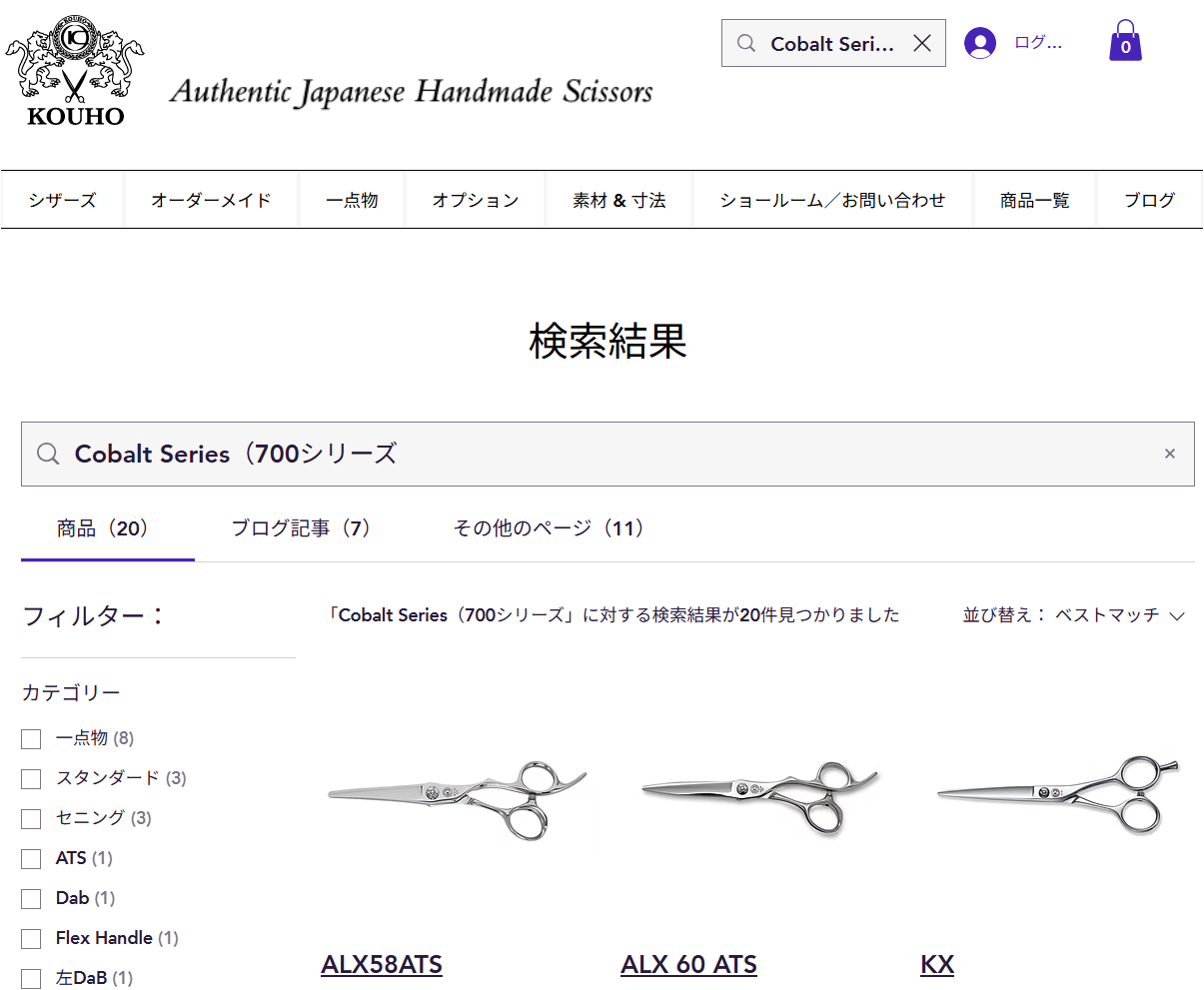
Task: Open the オーダーメイド menu
Action: pos(211,200)
